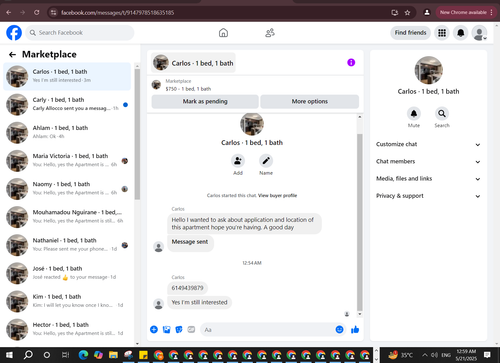The width and height of the screenshot is (500, 363).
Task: Click More options button
Action: click(310, 101)
